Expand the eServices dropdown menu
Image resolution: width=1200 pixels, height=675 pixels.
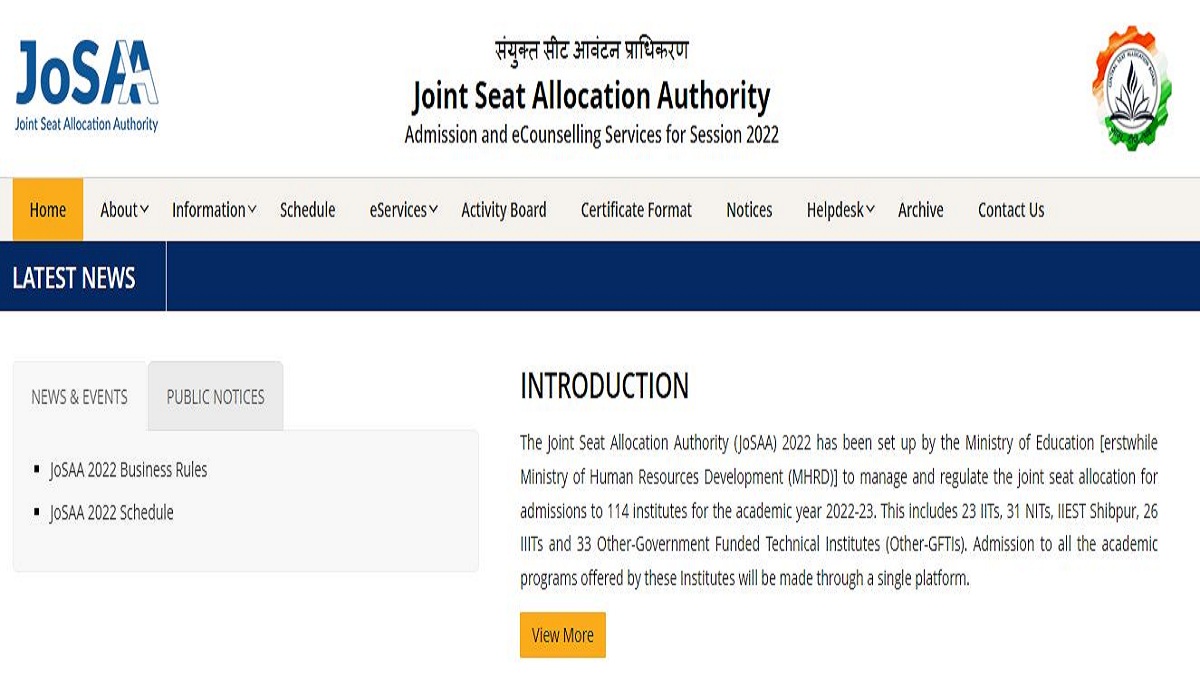[x=403, y=210]
